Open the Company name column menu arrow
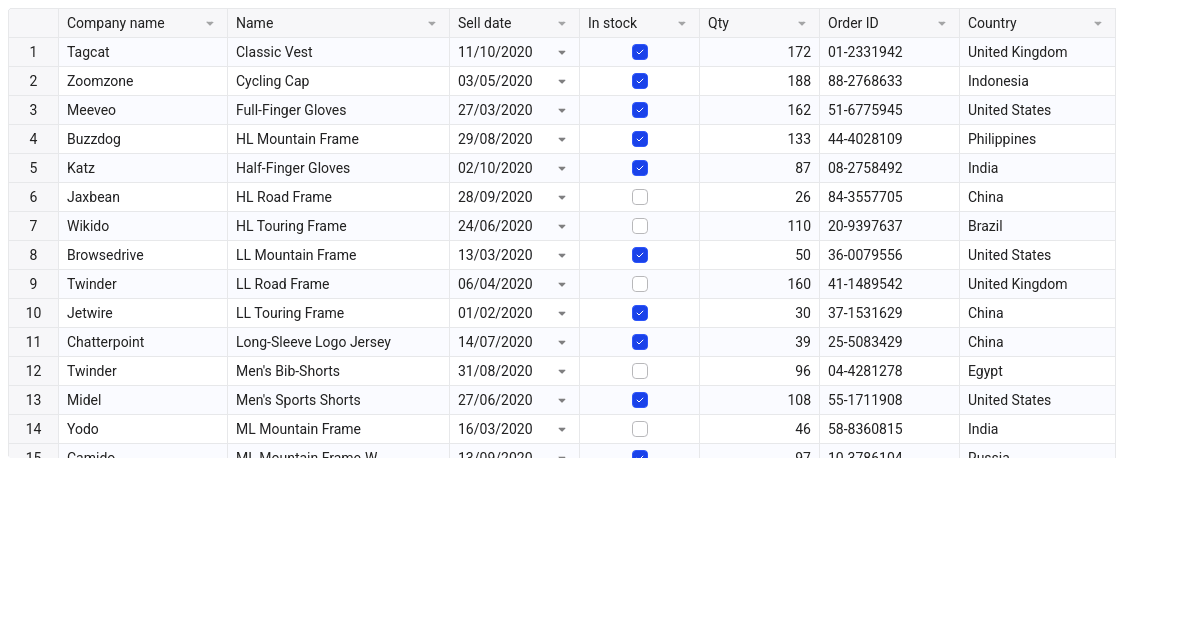Viewport: 1200px width, 630px height. [x=210, y=24]
